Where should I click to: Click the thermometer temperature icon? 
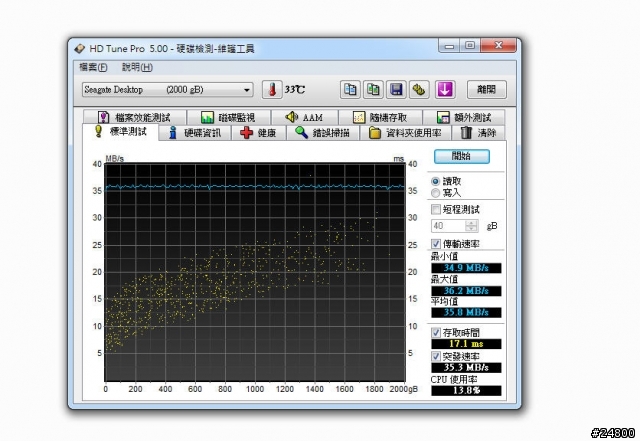272,89
